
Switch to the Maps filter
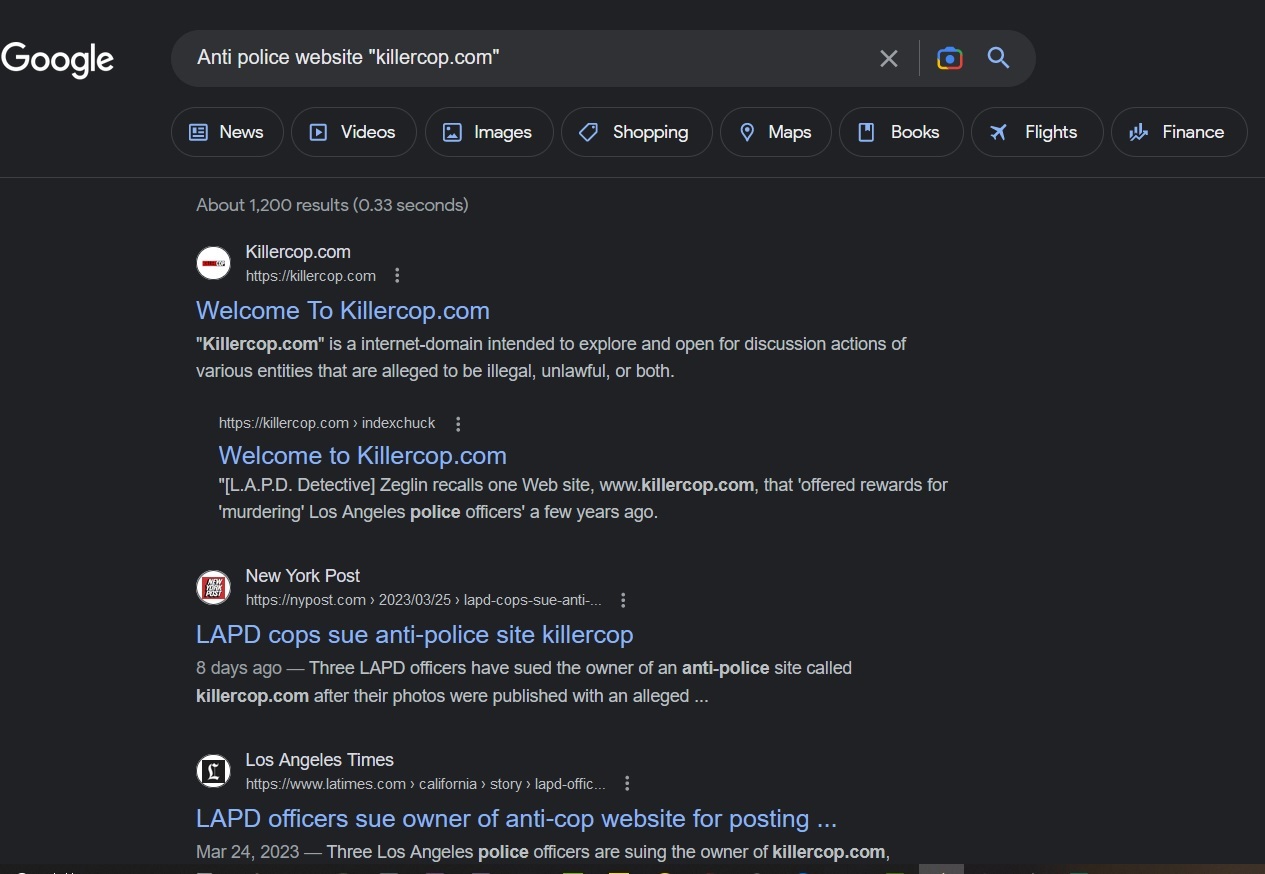(775, 132)
